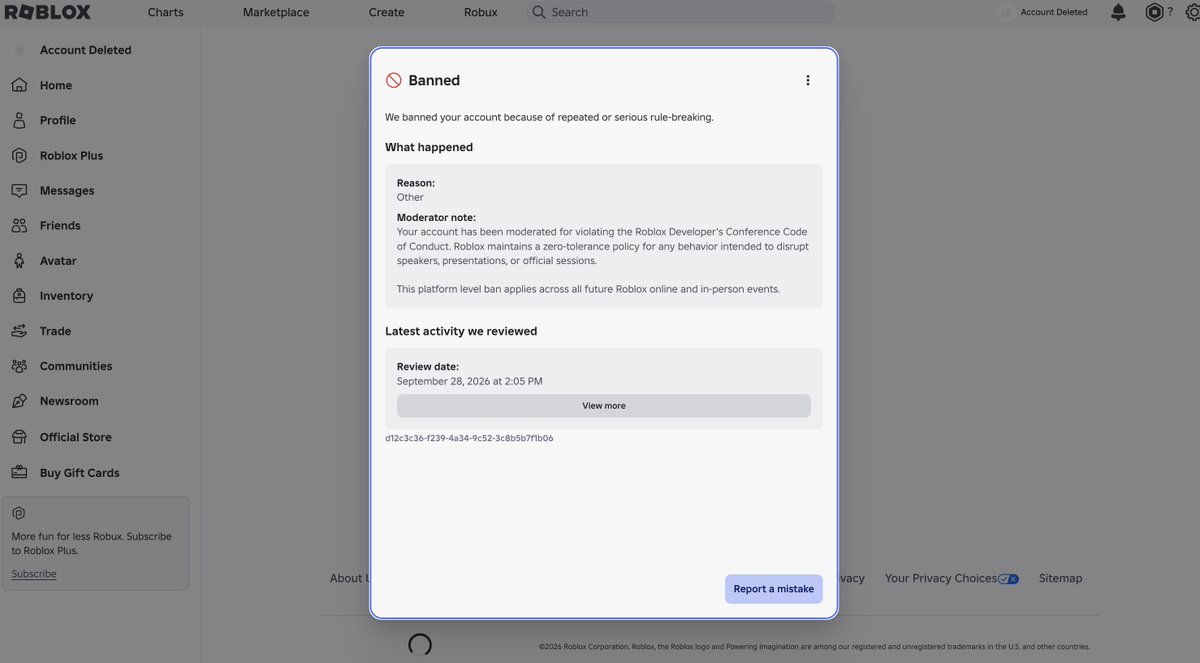Screen dimensions: 1200x663
Task: Select Inventory in the sidebar
Action: point(66,296)
